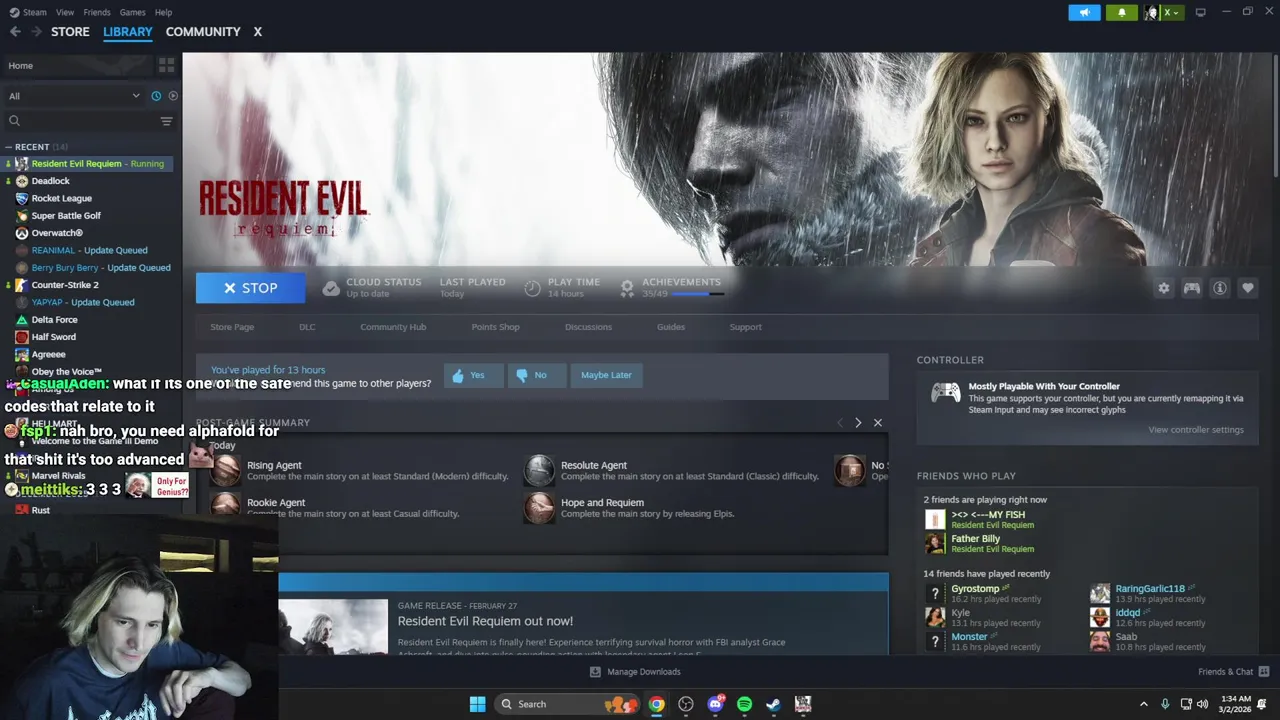This screenshot has height=720, width=1280.
Task: Open the Points Shop tab
Action: [x=495, y=327]
